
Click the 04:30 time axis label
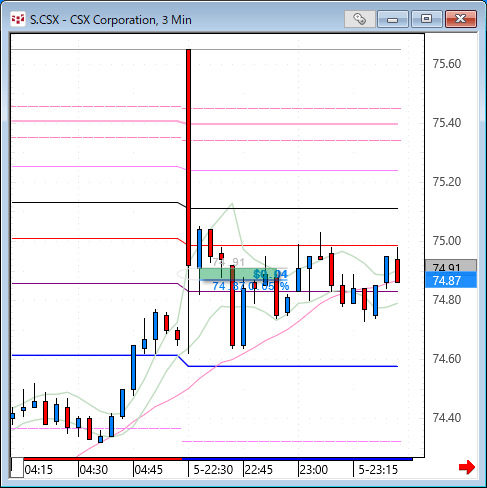[94, 470]
